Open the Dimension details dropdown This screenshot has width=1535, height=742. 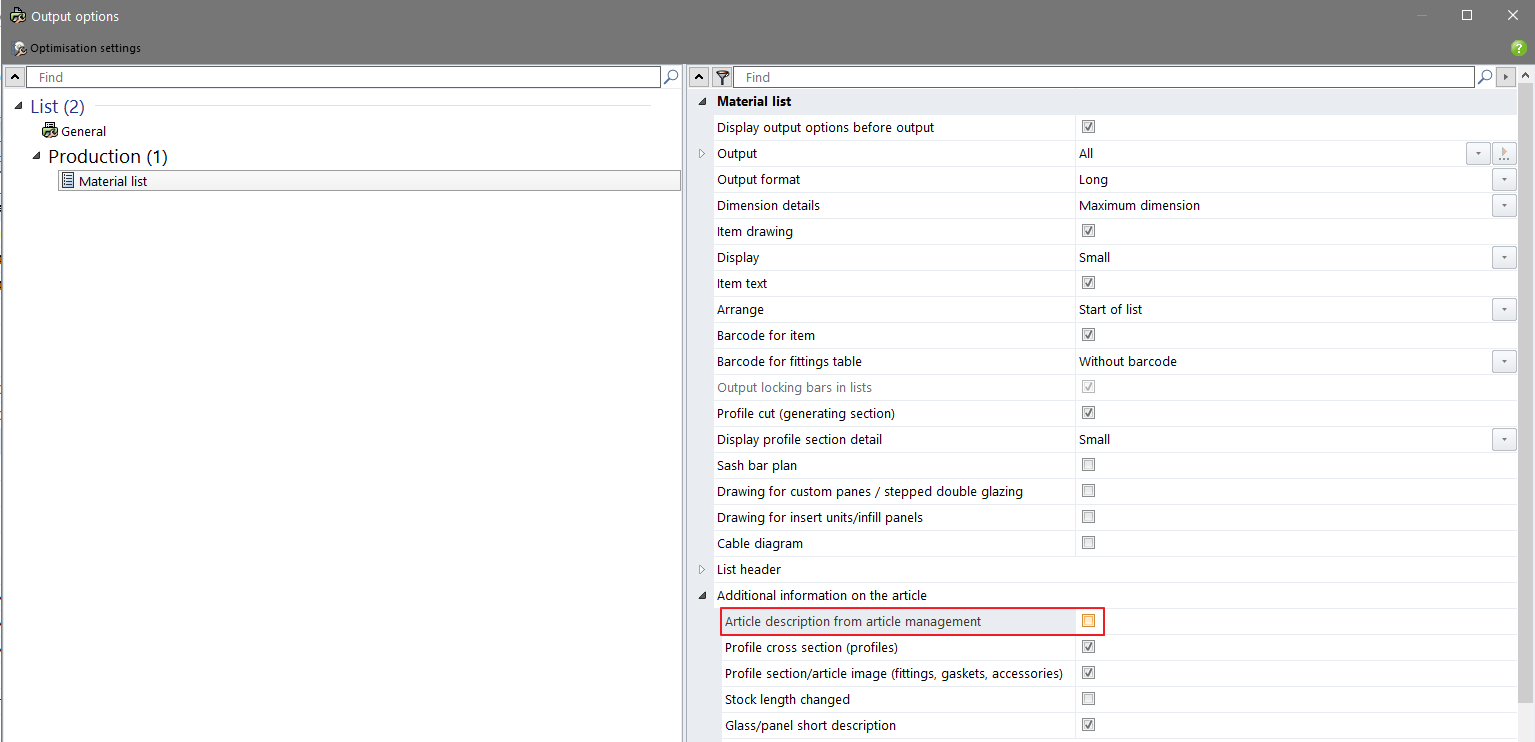tap(1504, 206)
